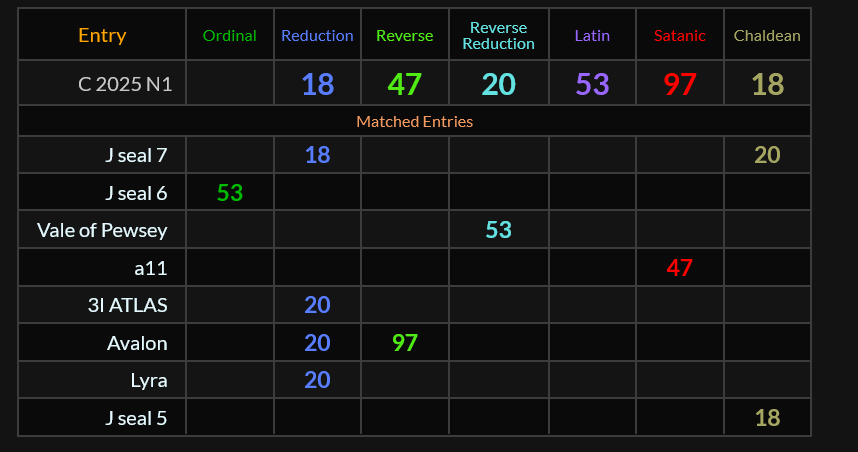Open the J seal 7 matched entry
Image resolution: width=858 pixels, height=452 pixels.
[135, 155]
